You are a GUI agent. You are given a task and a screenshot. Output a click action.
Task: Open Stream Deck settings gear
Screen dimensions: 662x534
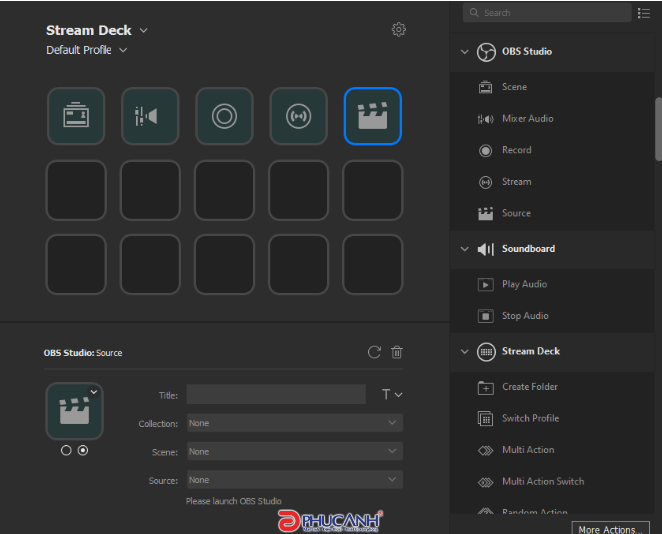(399, 30)
